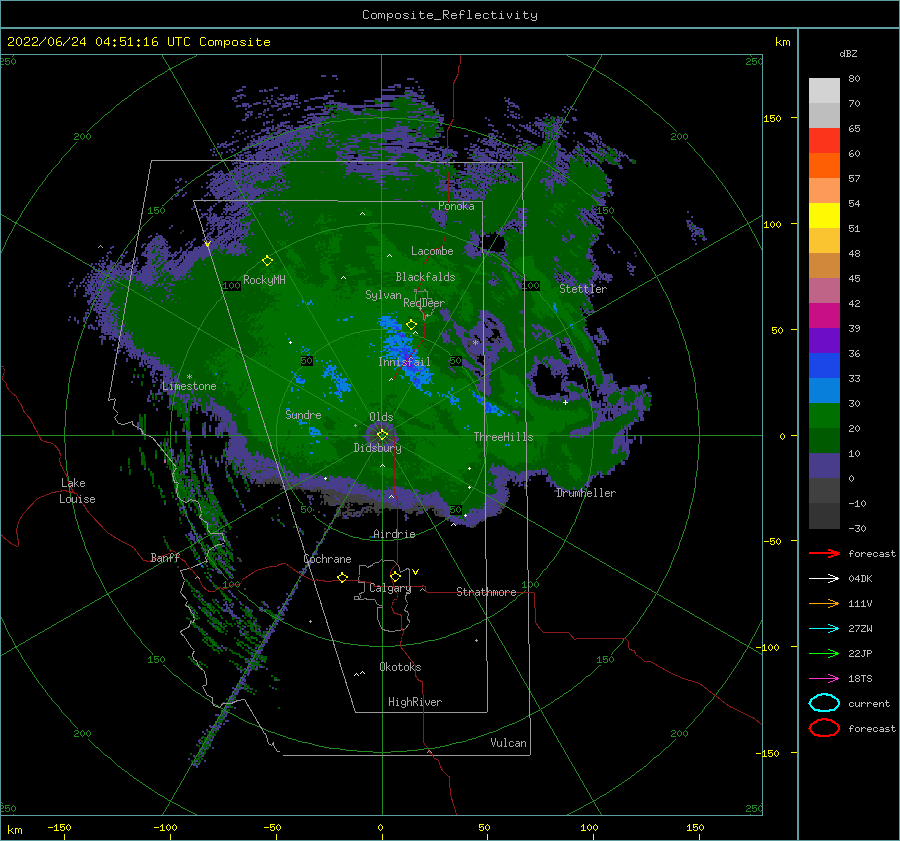Viewport: 900px width, 841px height.
Task: Click the dBZ legend heading
Action: tap(848, 53)
